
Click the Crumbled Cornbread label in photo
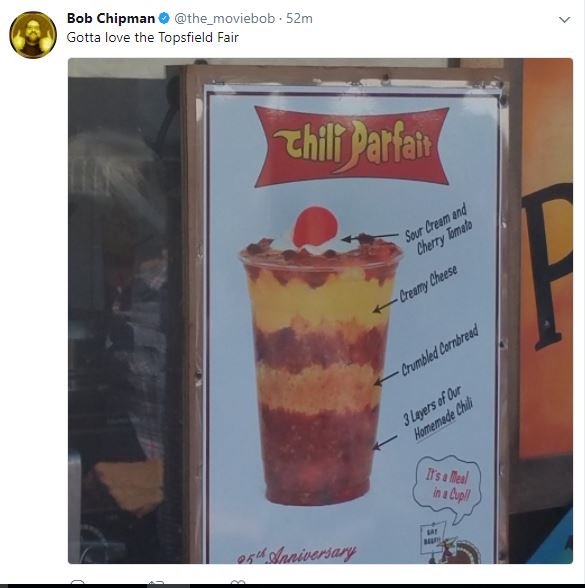tap(440, 349)
